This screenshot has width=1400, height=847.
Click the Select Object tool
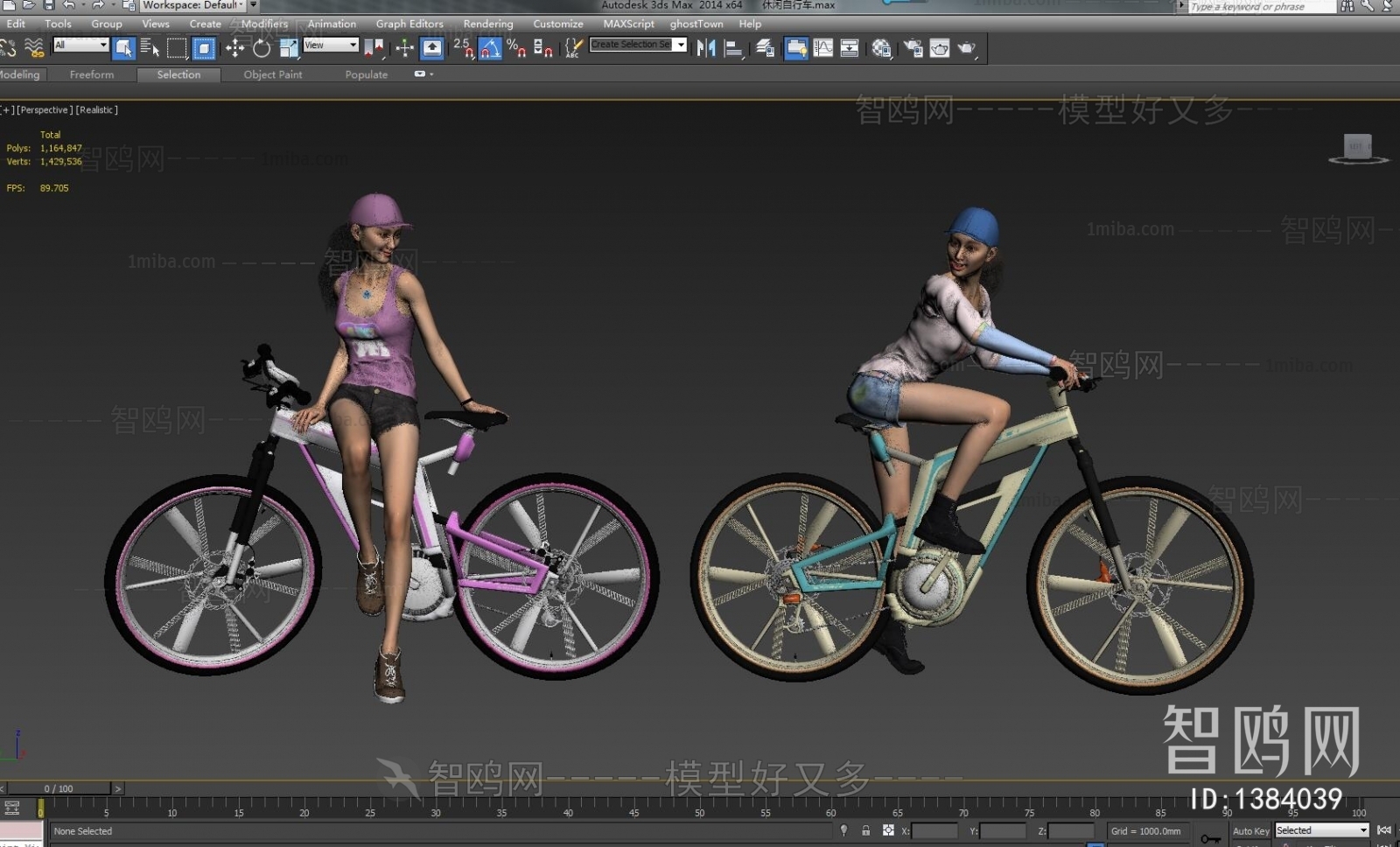click(123, 48)
